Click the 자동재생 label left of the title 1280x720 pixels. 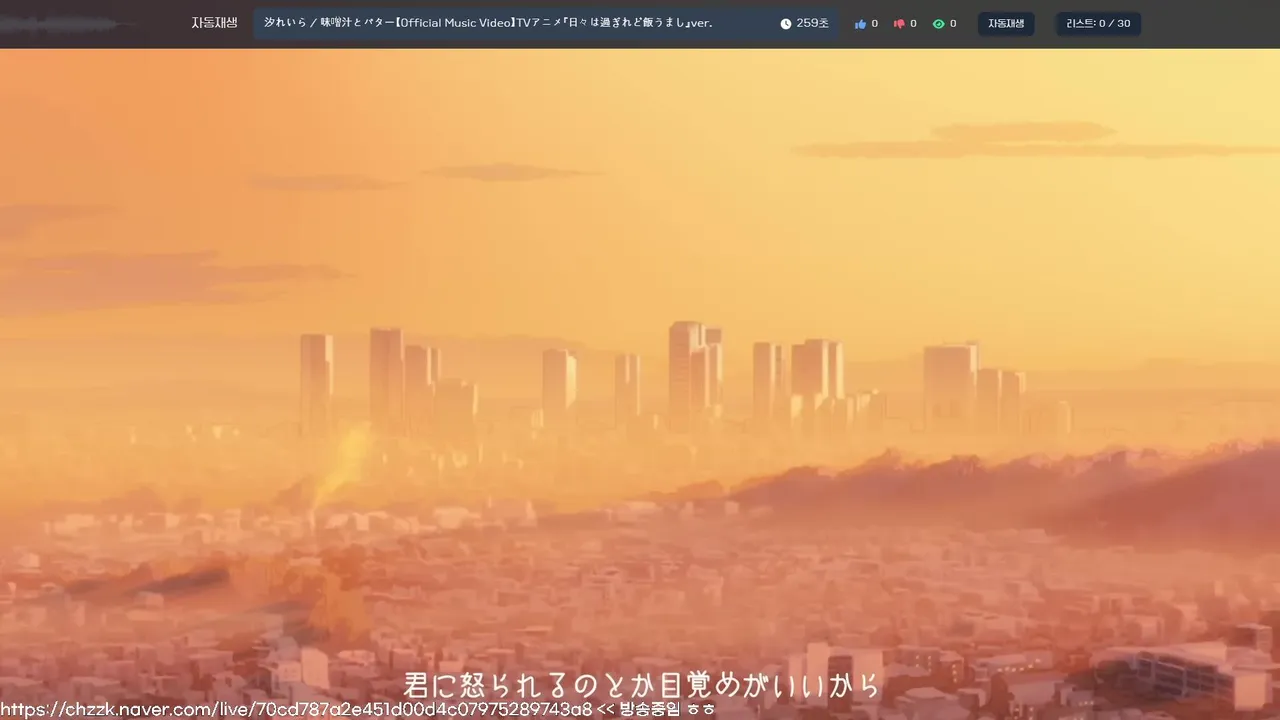[214, 23]
